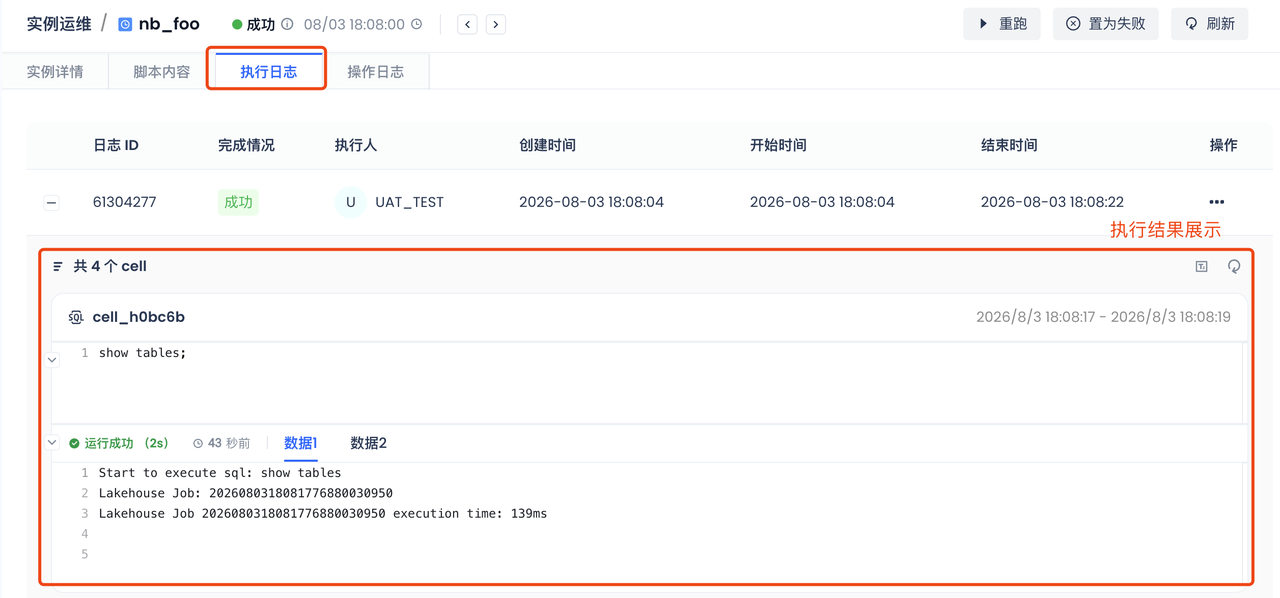Click the cell time range 18:08:17 - 18:08:19
Screen dimensions: 1280x598
pyautogui.click(x=1103, y=317)
